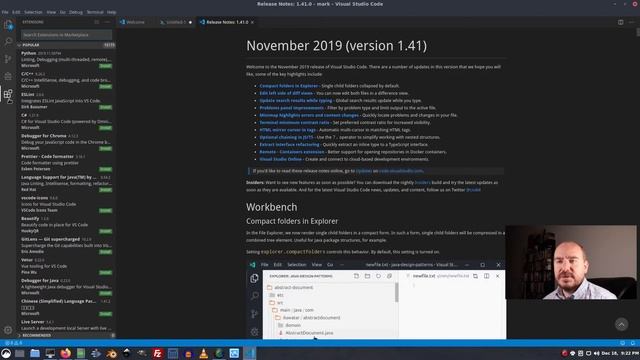Open the Explorer view in the activity bar
This screenshot has height=360, width=640.
pyautogui.click(x=8, y=25)
